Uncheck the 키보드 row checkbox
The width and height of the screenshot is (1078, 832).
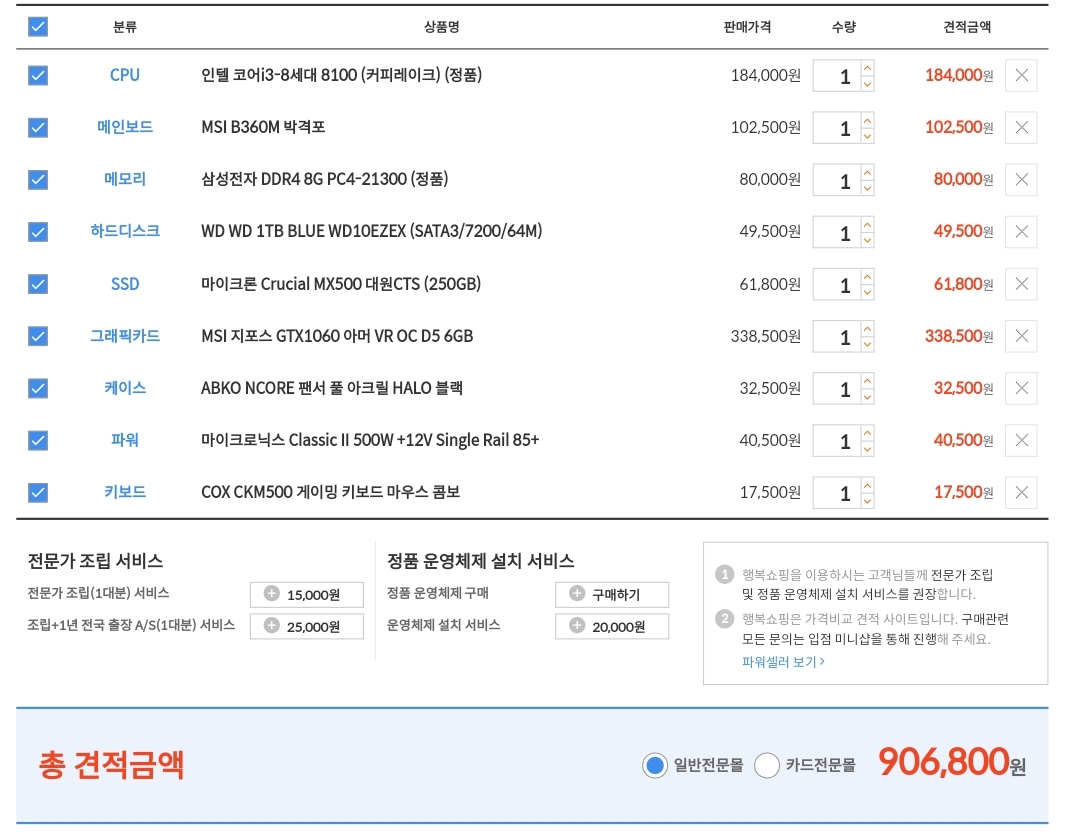(38, 492)
